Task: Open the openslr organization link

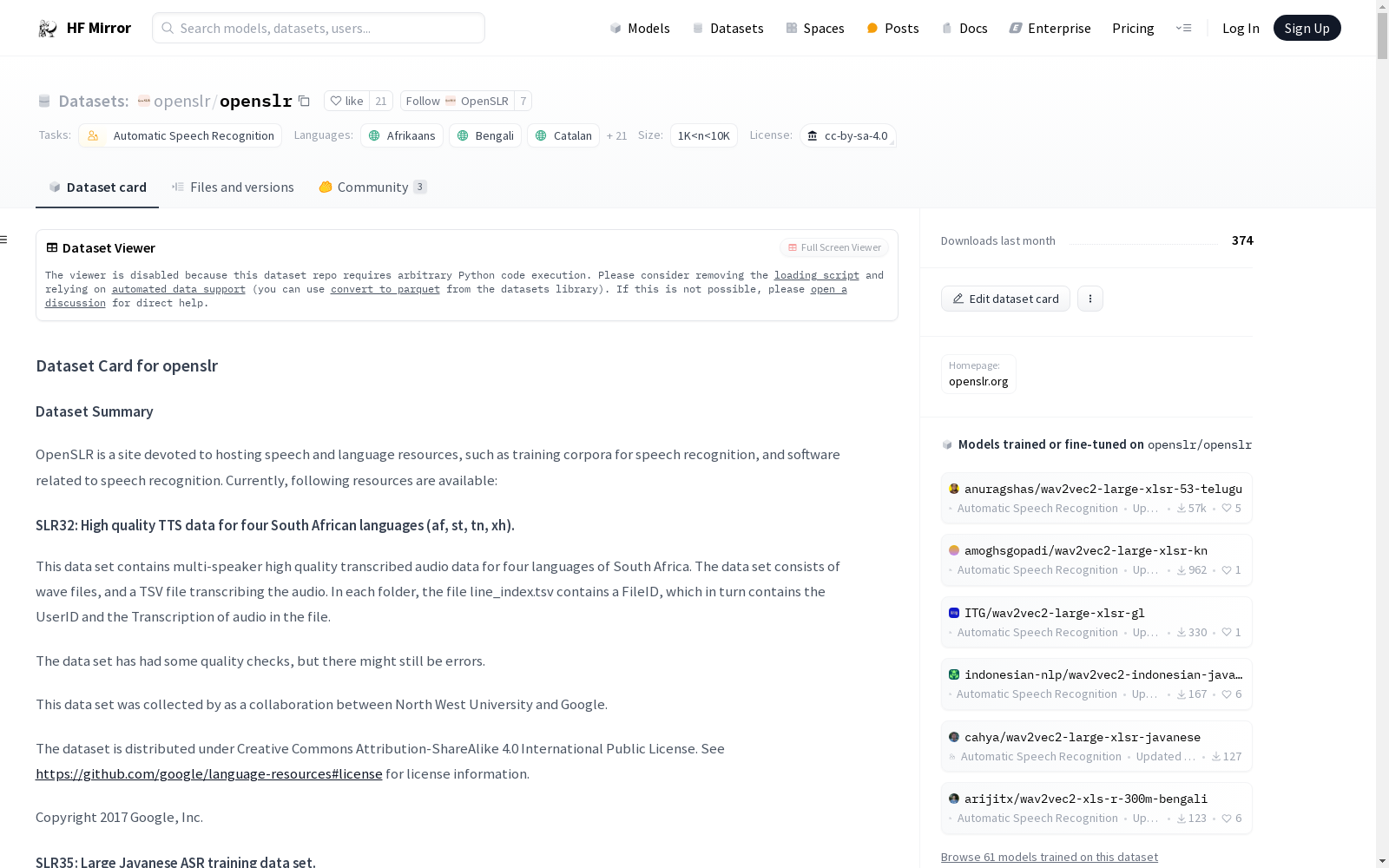Action: pyautogui.click(x=181, y=101)
